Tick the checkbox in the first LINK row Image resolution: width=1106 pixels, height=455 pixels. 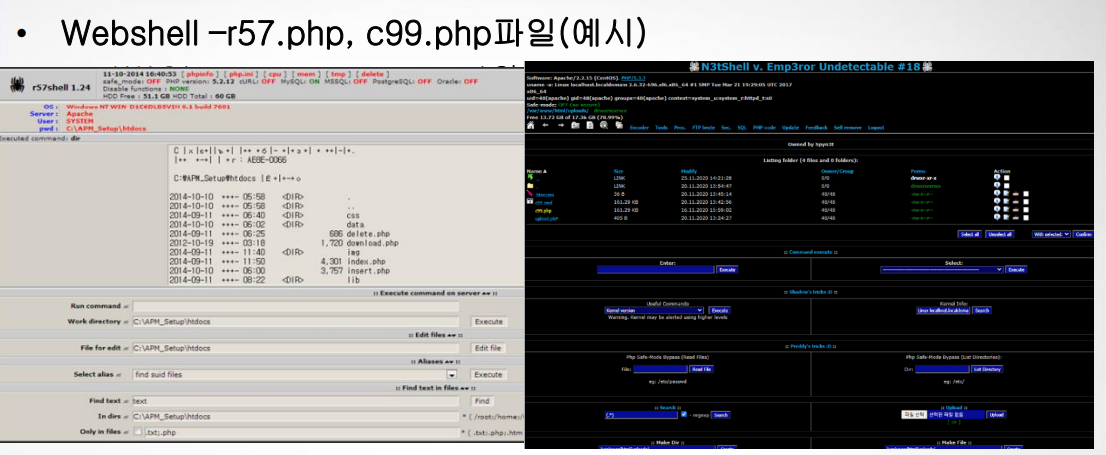1007,178
